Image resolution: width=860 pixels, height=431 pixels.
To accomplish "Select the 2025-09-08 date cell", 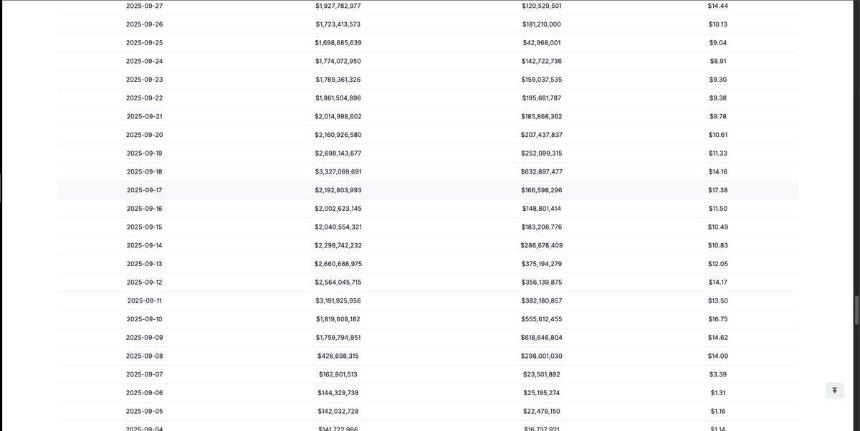I will pyautogui.click(x=144, y=356).
